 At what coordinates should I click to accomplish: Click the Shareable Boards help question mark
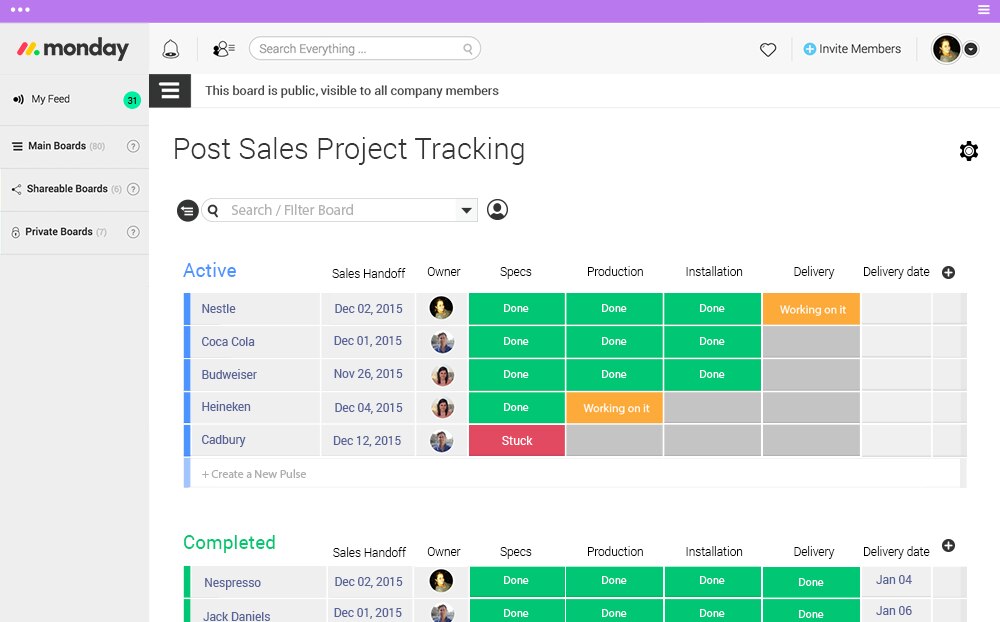(133, 189)
